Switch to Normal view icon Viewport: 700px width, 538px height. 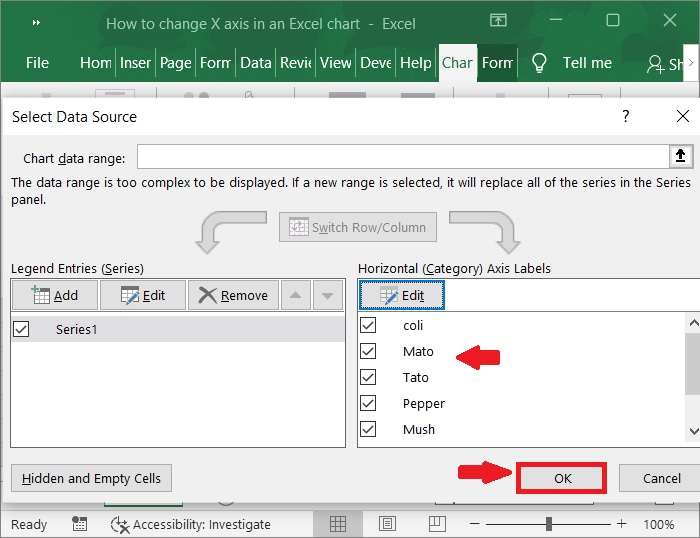point(338,524)
